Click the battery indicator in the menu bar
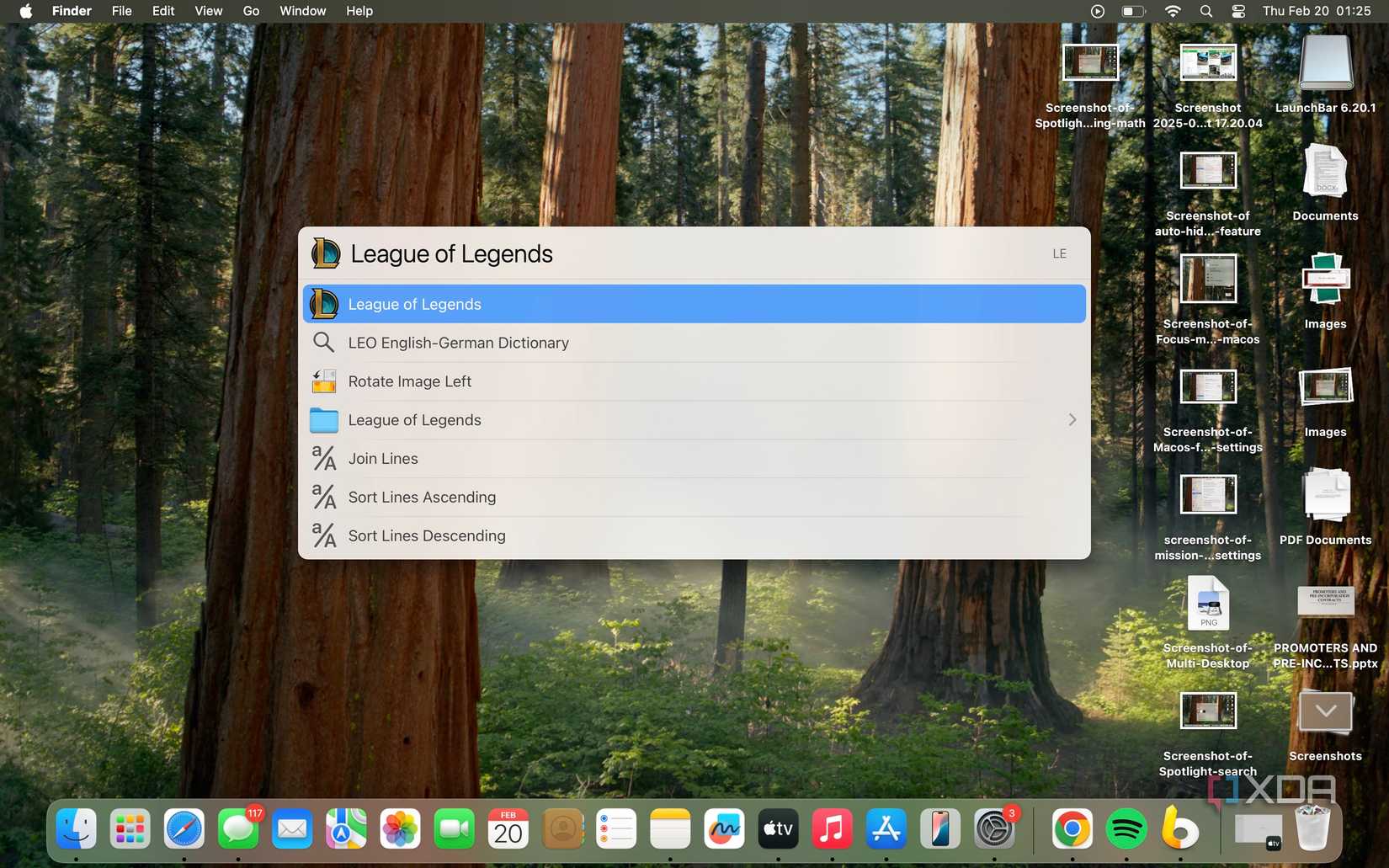 (x=1131, y=11)
